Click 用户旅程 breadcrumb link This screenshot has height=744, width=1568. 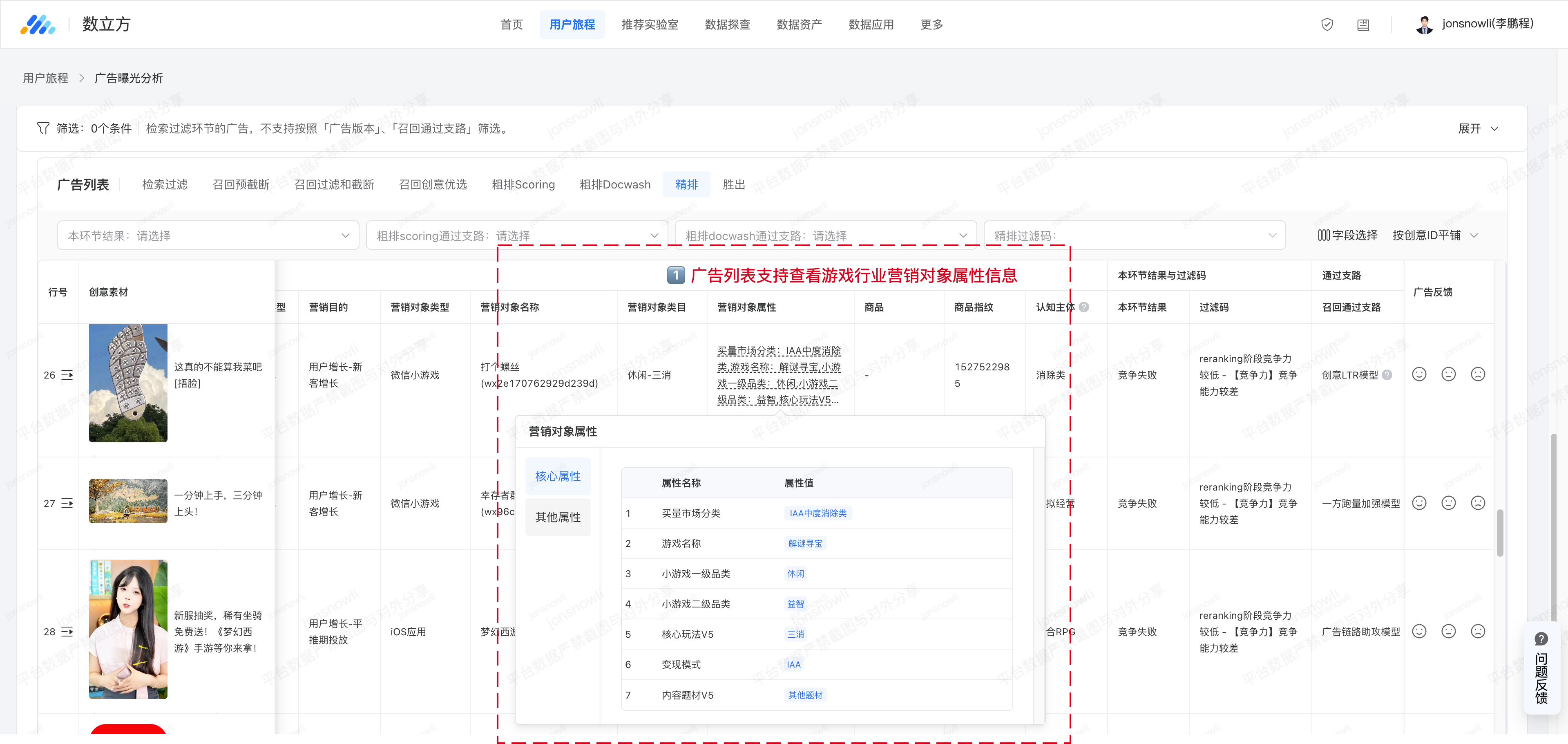tap(46, 78)
